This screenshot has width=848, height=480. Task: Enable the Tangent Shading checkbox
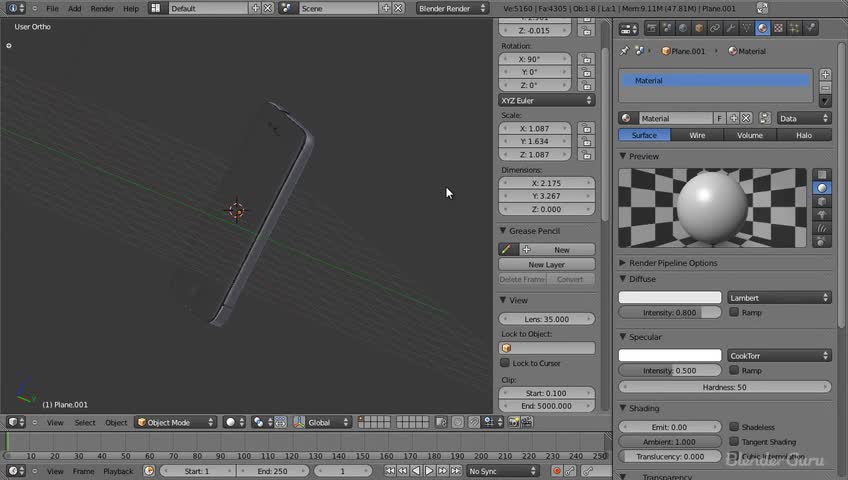click(x=734, y=441)
